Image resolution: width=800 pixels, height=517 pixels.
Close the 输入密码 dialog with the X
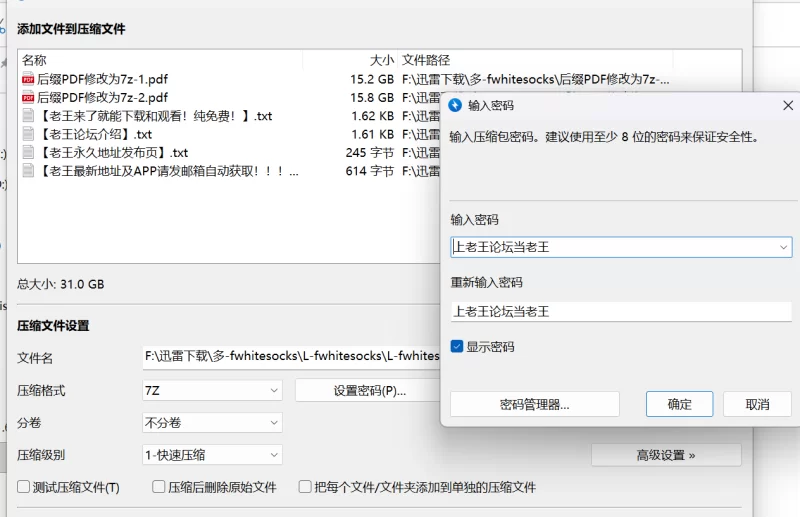click(x=787, y=105)
